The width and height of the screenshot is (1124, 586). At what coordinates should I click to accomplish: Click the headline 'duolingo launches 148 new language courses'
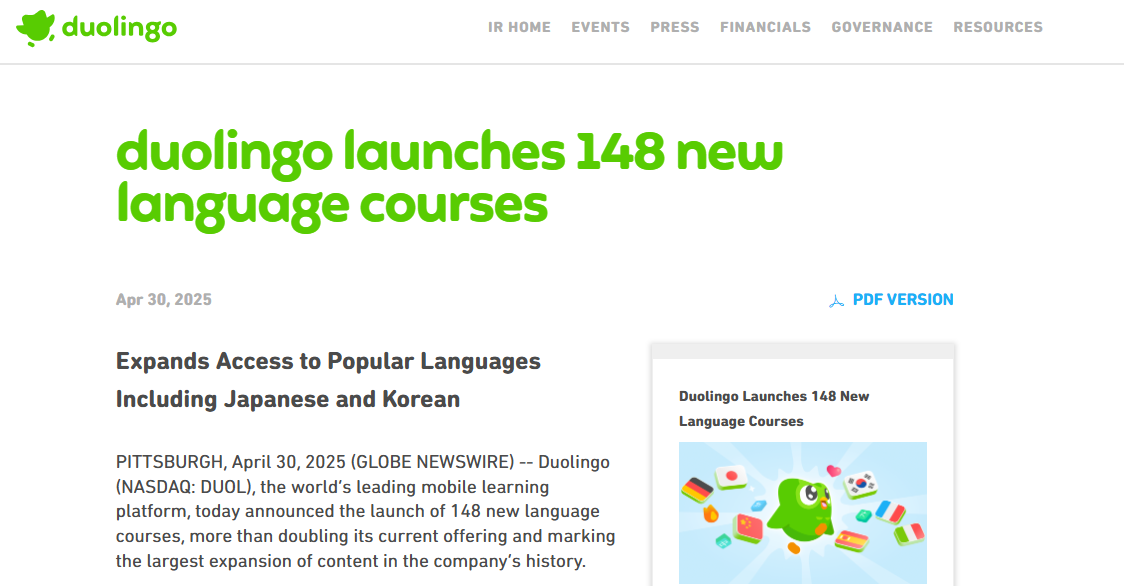pyautogui.click(x=449, y=179)
